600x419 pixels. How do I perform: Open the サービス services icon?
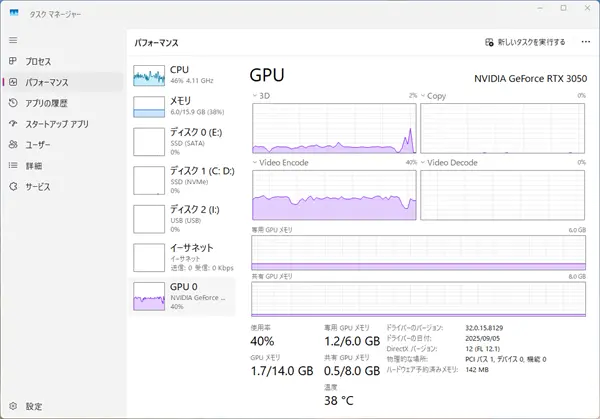(13, 186)
